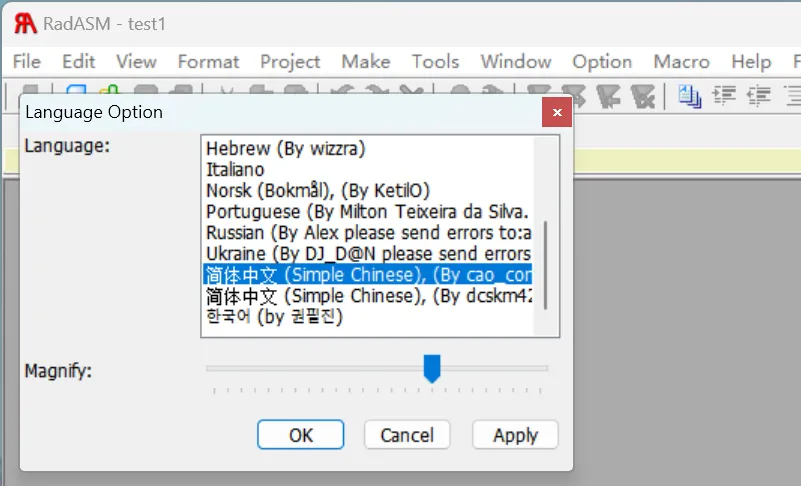Close the Language Option dialog
The height and width of the screenshot is (486, 801).
(x=557, y=112)
